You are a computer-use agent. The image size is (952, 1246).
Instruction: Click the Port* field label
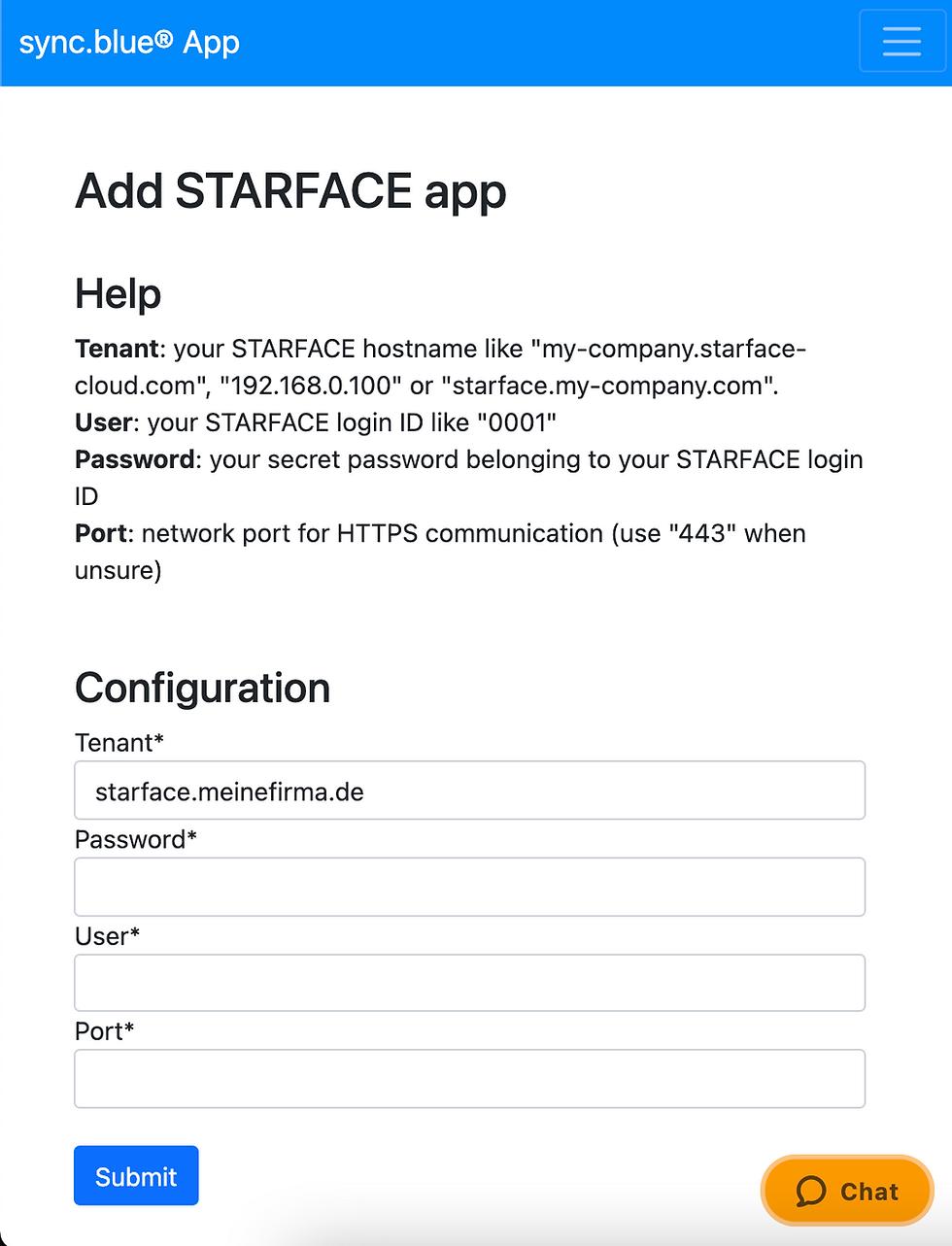coord(104,1031)
